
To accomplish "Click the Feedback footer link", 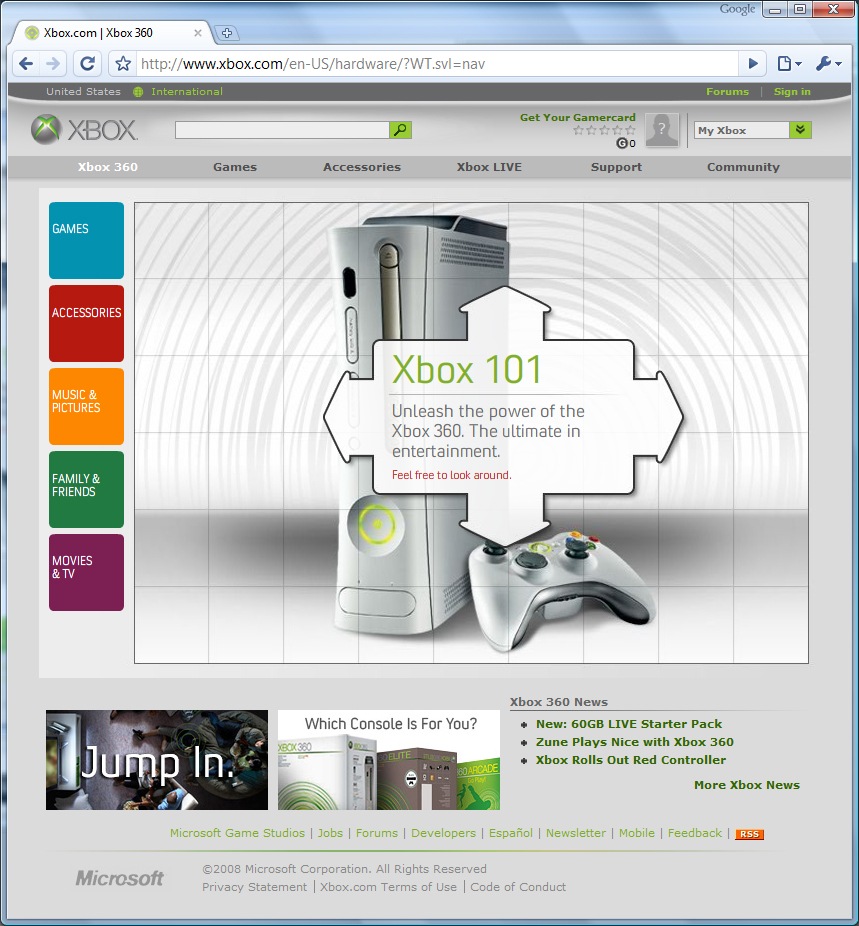I will click(x=695, y=833).
